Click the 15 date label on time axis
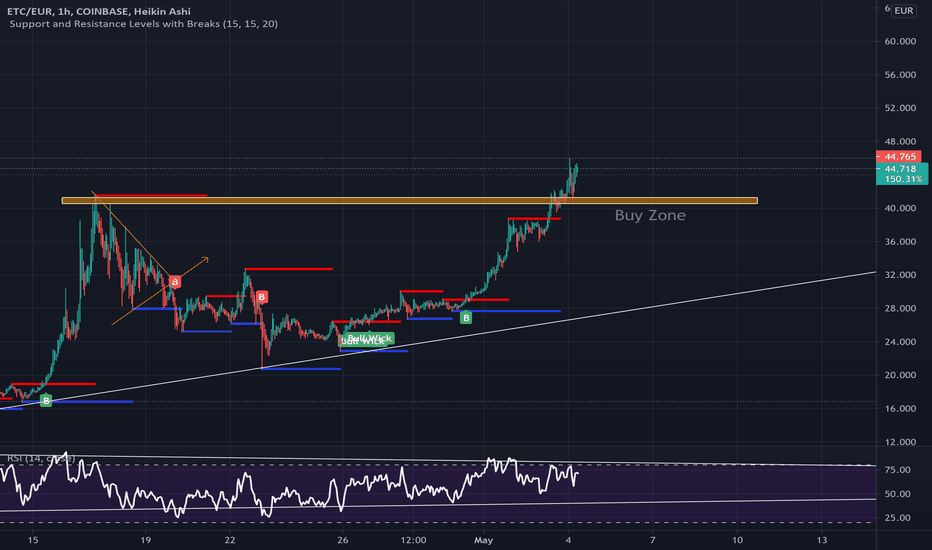 coord(33,540)
